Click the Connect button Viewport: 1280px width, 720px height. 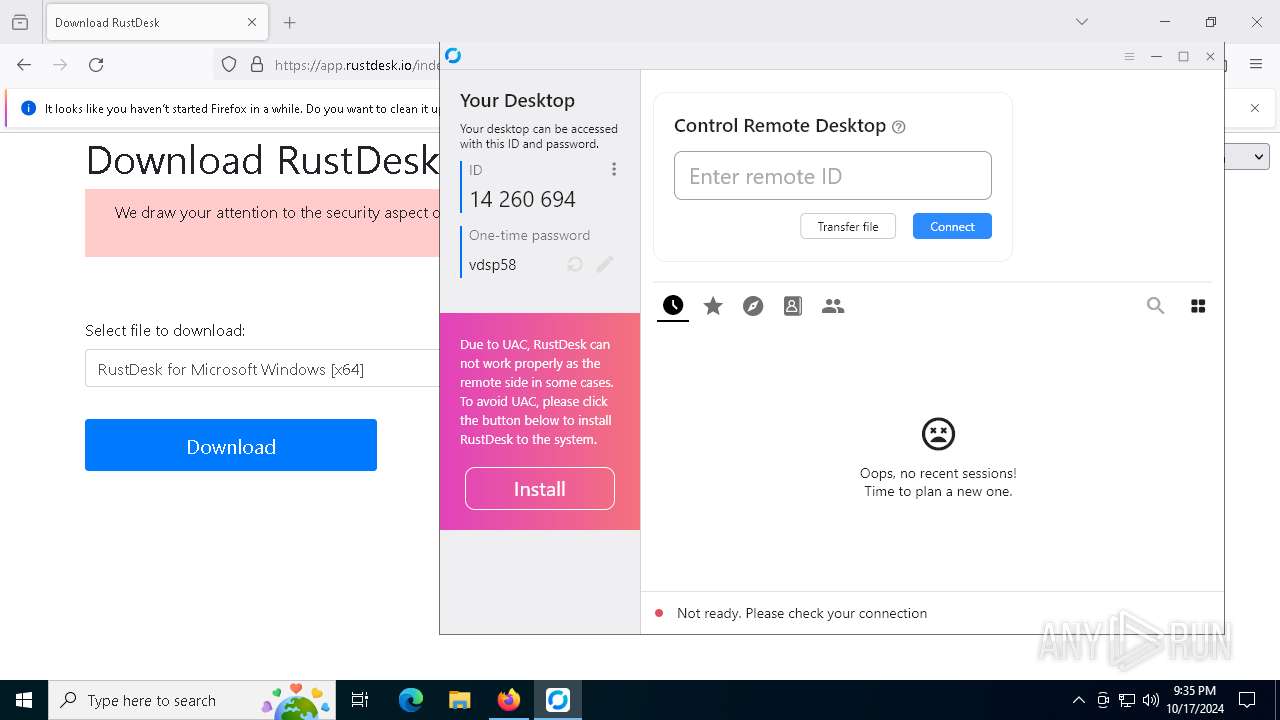point(952,226)
